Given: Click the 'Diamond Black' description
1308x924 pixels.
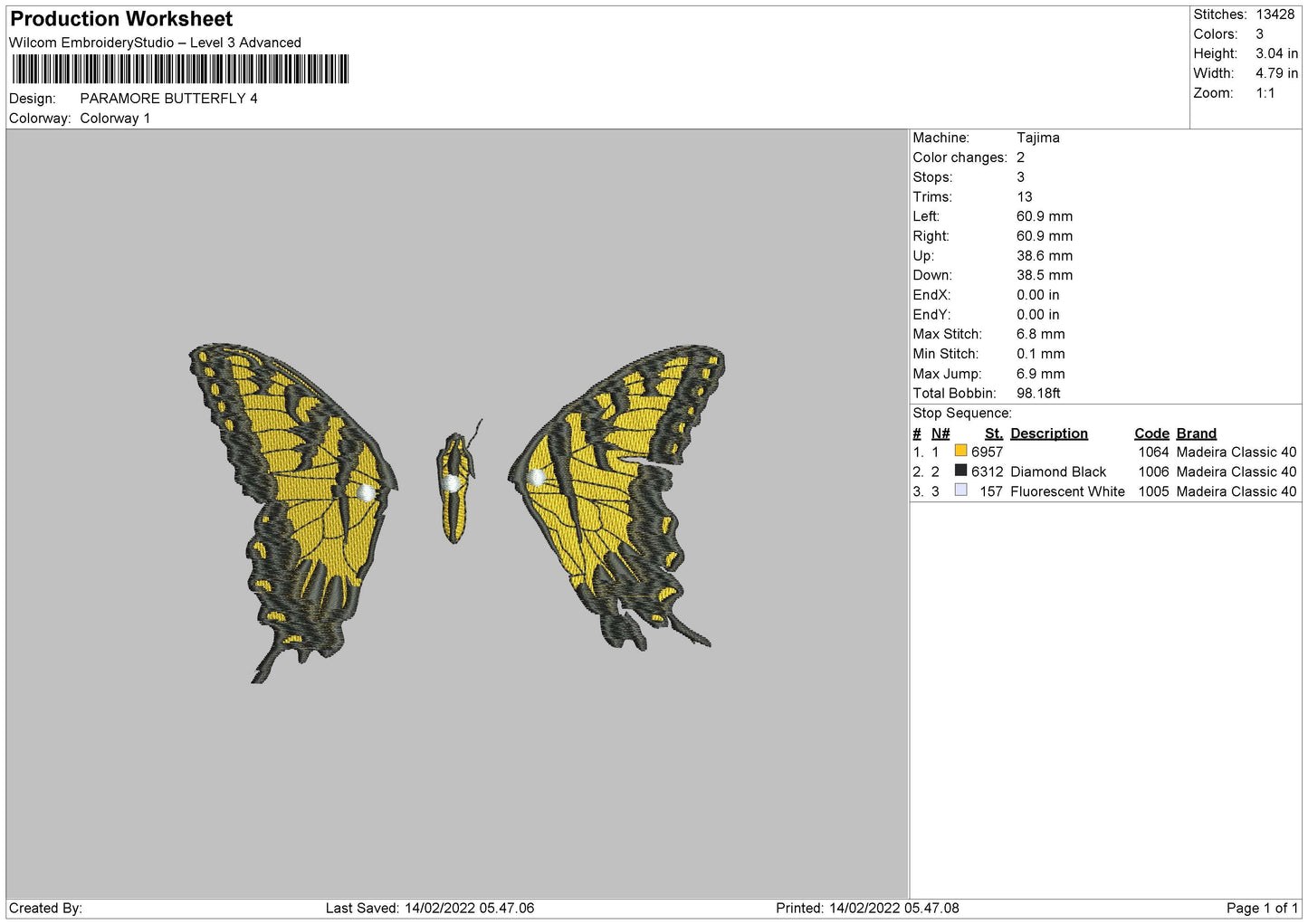Looking at the screenshot, I should 1058,472.
